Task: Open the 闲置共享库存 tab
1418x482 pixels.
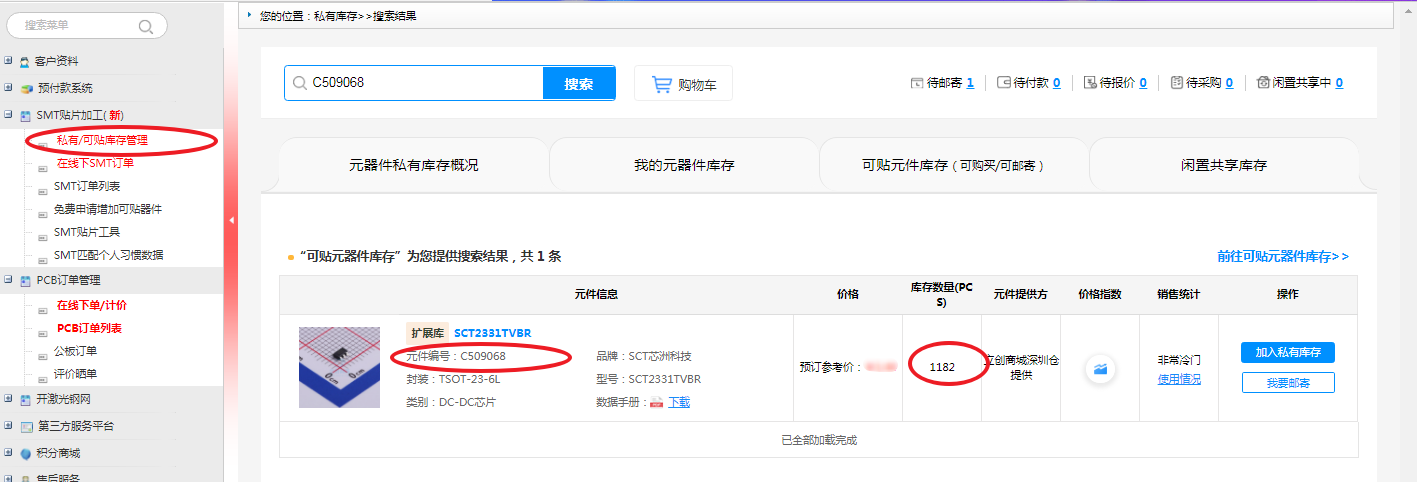Action: [x=1223, y=165]
